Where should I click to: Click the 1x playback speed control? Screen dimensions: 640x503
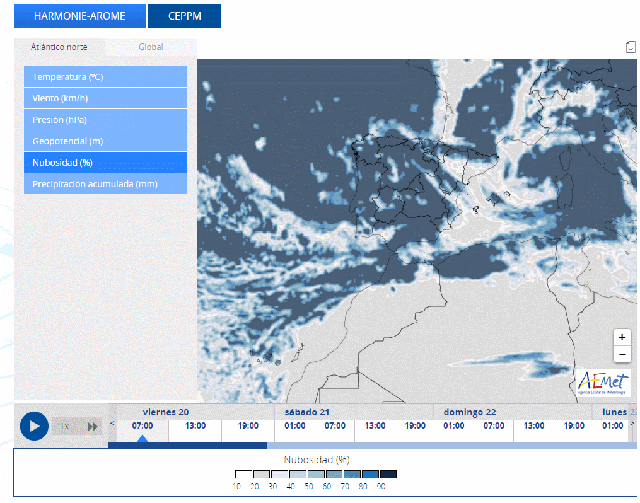point(63,426)
